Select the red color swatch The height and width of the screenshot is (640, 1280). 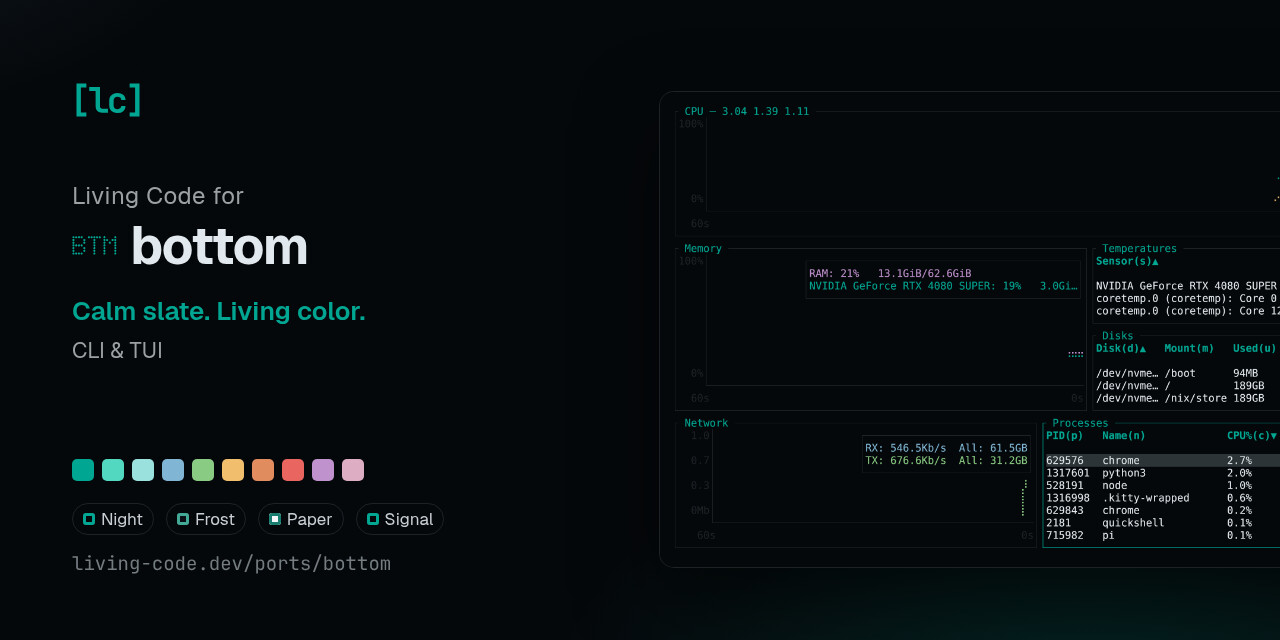tap(293, 470)
